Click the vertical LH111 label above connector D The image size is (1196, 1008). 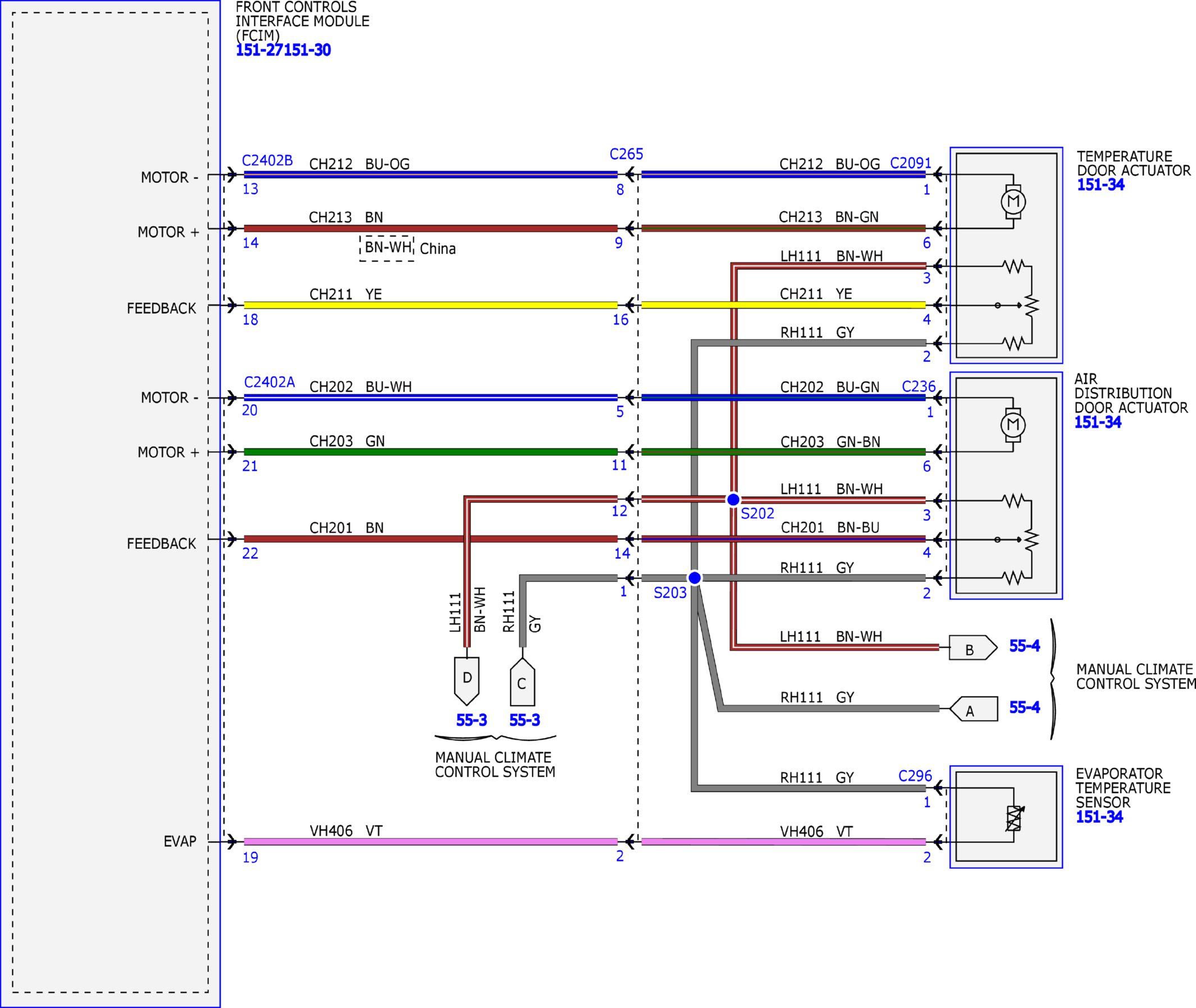[455, 612]
